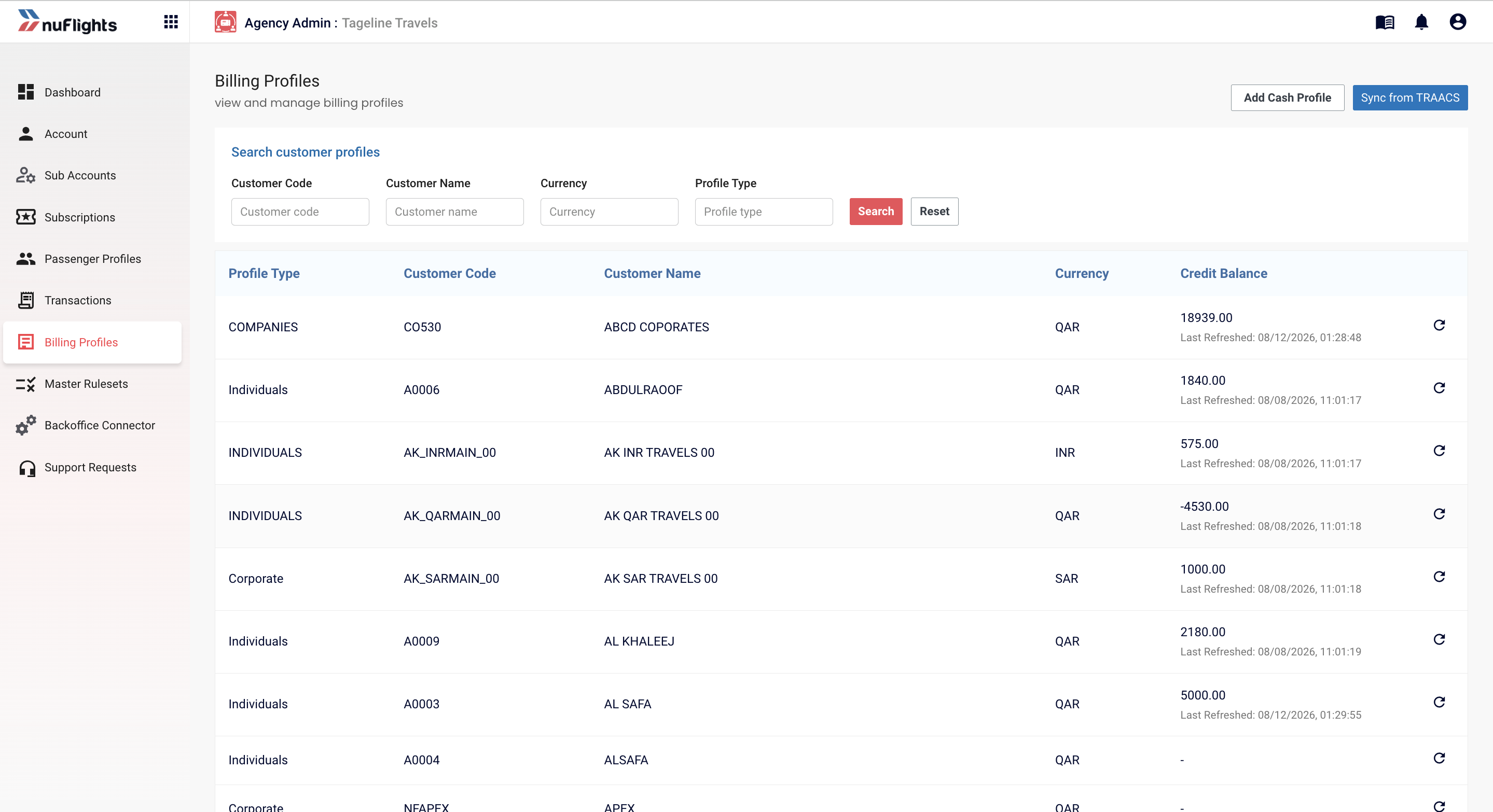The image size is (1493, 812).
Task: Refresh credit balance for AK QAR TRAVELS 00
Action: click(1439, 514)
